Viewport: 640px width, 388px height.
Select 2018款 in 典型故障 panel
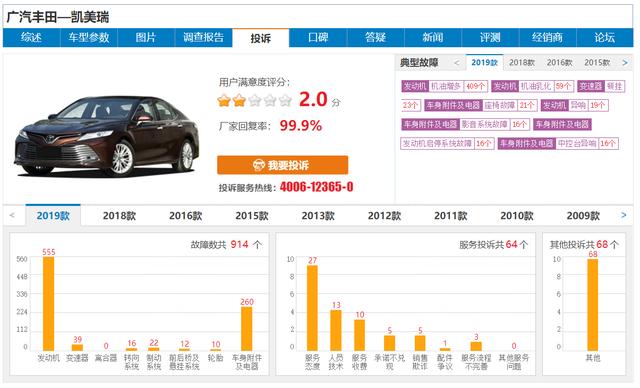pos(522,63)
